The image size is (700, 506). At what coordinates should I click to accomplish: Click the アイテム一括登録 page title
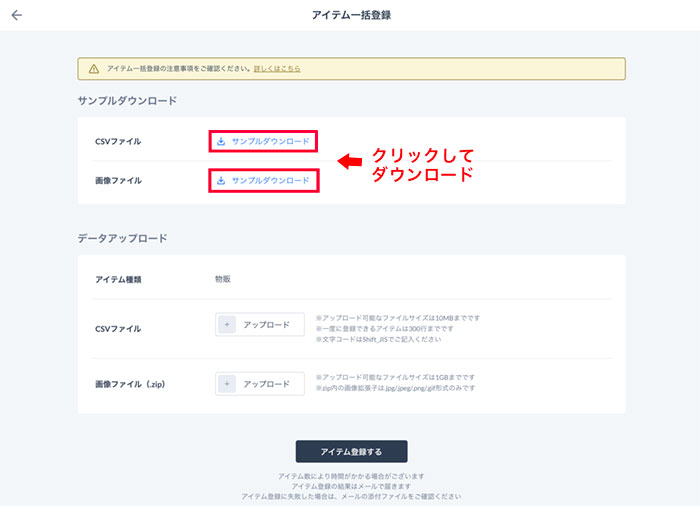tap(351, 15)
